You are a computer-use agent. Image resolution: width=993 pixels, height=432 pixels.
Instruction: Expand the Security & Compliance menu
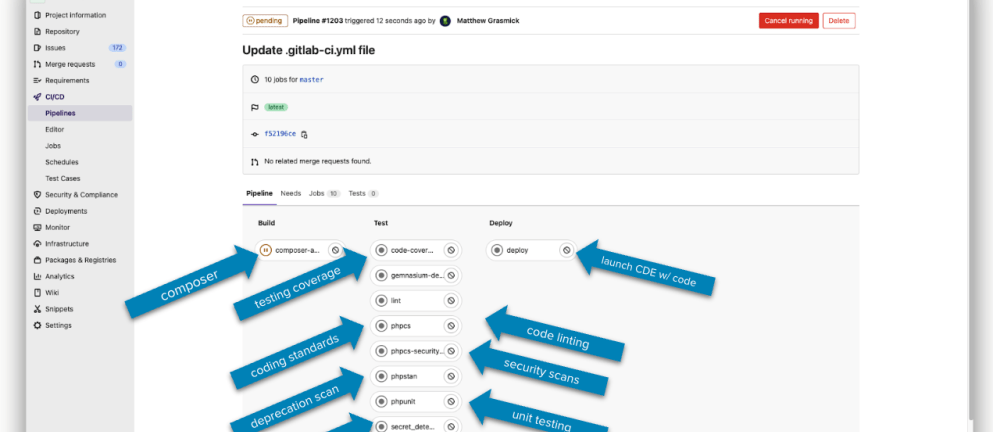(x=80, y=195)
